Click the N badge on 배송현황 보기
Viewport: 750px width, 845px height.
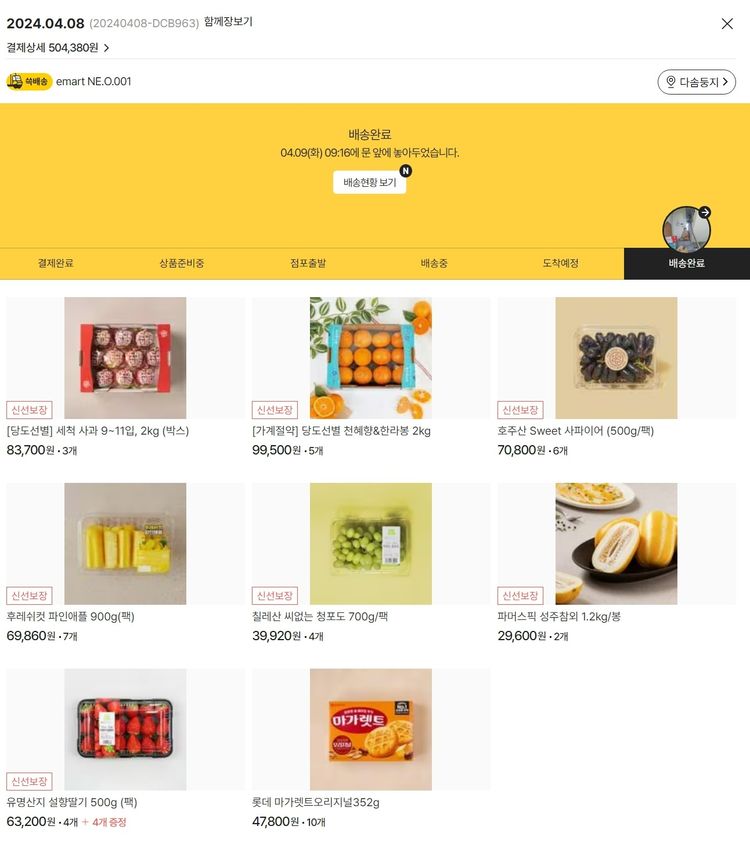[x=405, y=171]
